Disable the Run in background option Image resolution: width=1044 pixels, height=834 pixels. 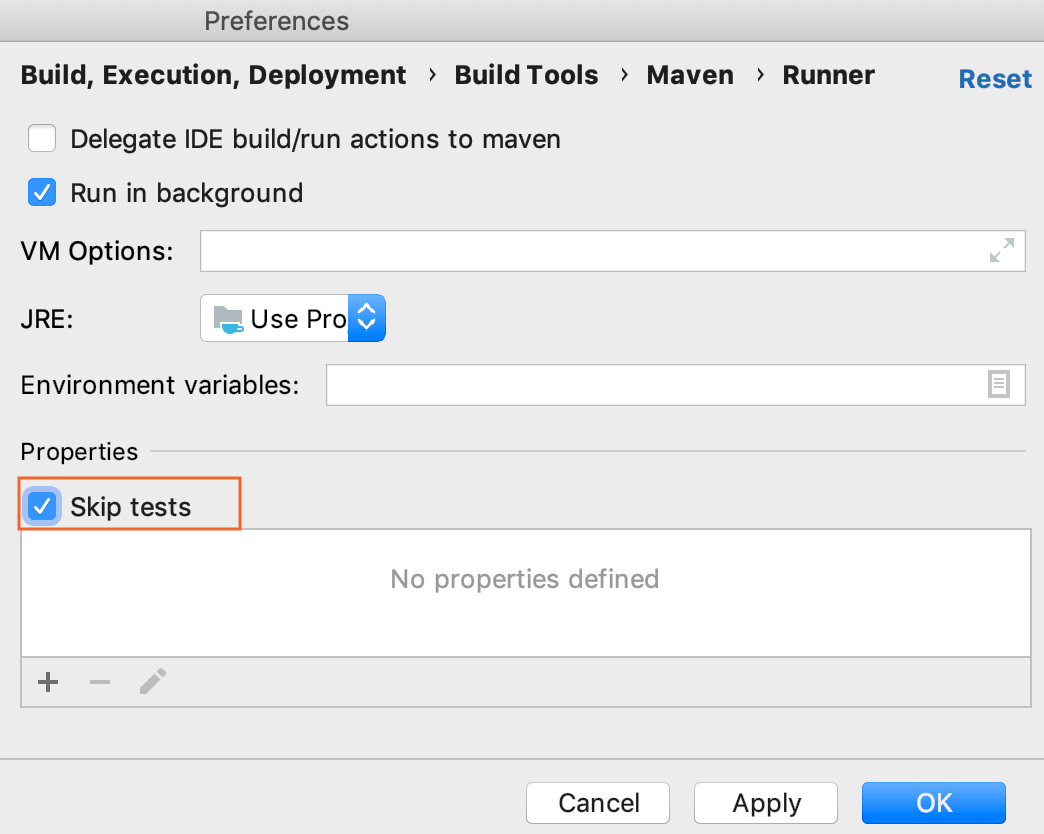click(x=41, y=192)
